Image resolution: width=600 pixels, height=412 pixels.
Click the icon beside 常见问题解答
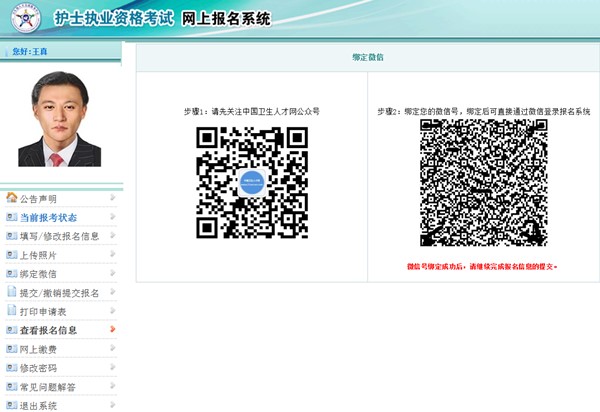click(11, 386)
